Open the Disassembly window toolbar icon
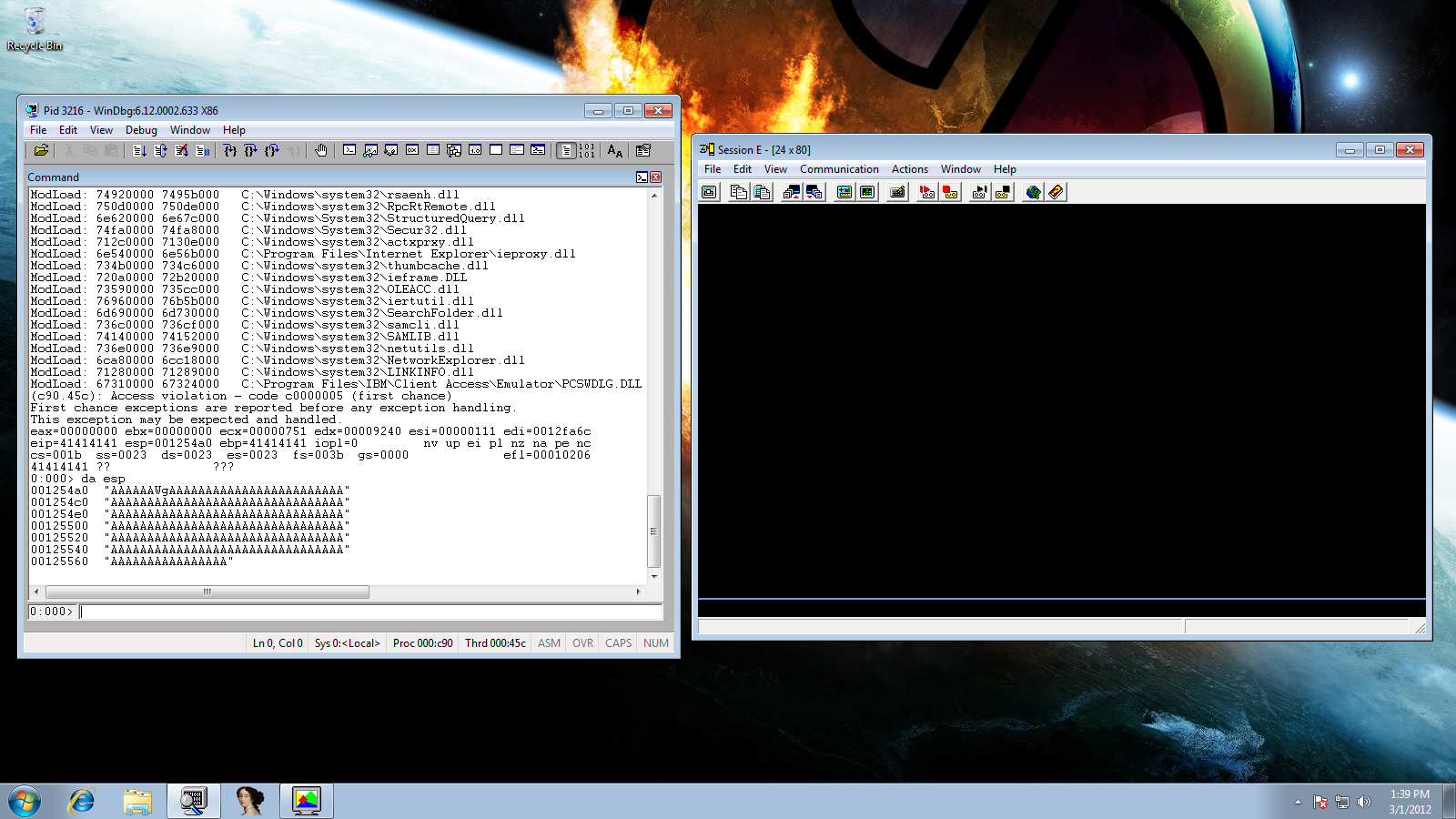 [x=474, y=150]
